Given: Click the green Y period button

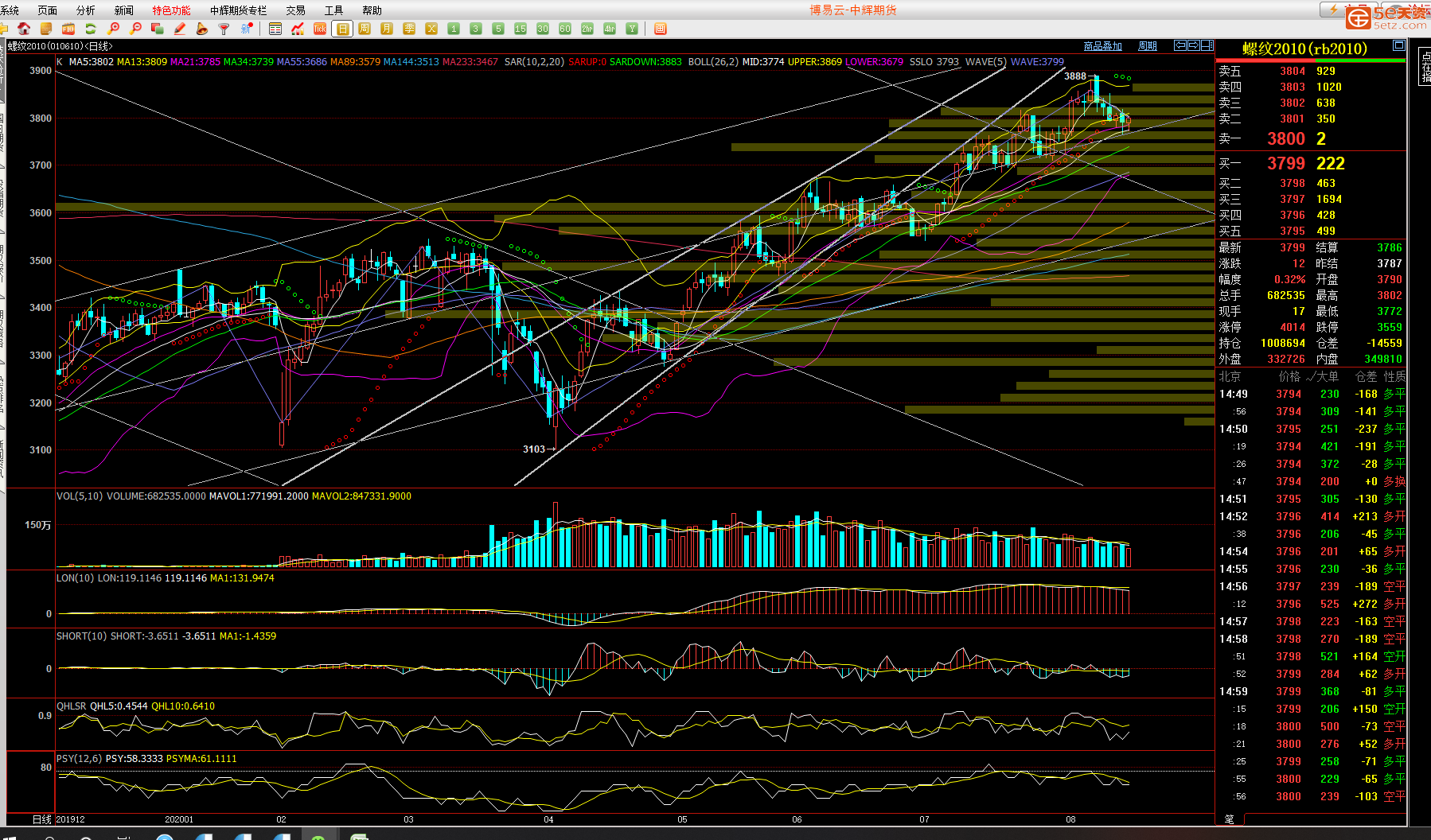Looking at the screenshot, I should pos(632,29).
